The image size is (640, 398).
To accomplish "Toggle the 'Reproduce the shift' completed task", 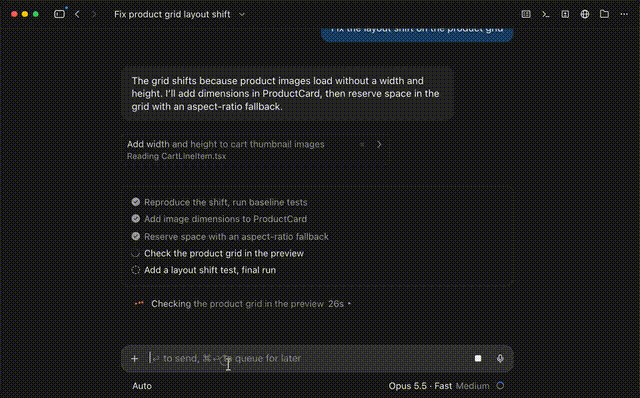I will pos(136,202).
